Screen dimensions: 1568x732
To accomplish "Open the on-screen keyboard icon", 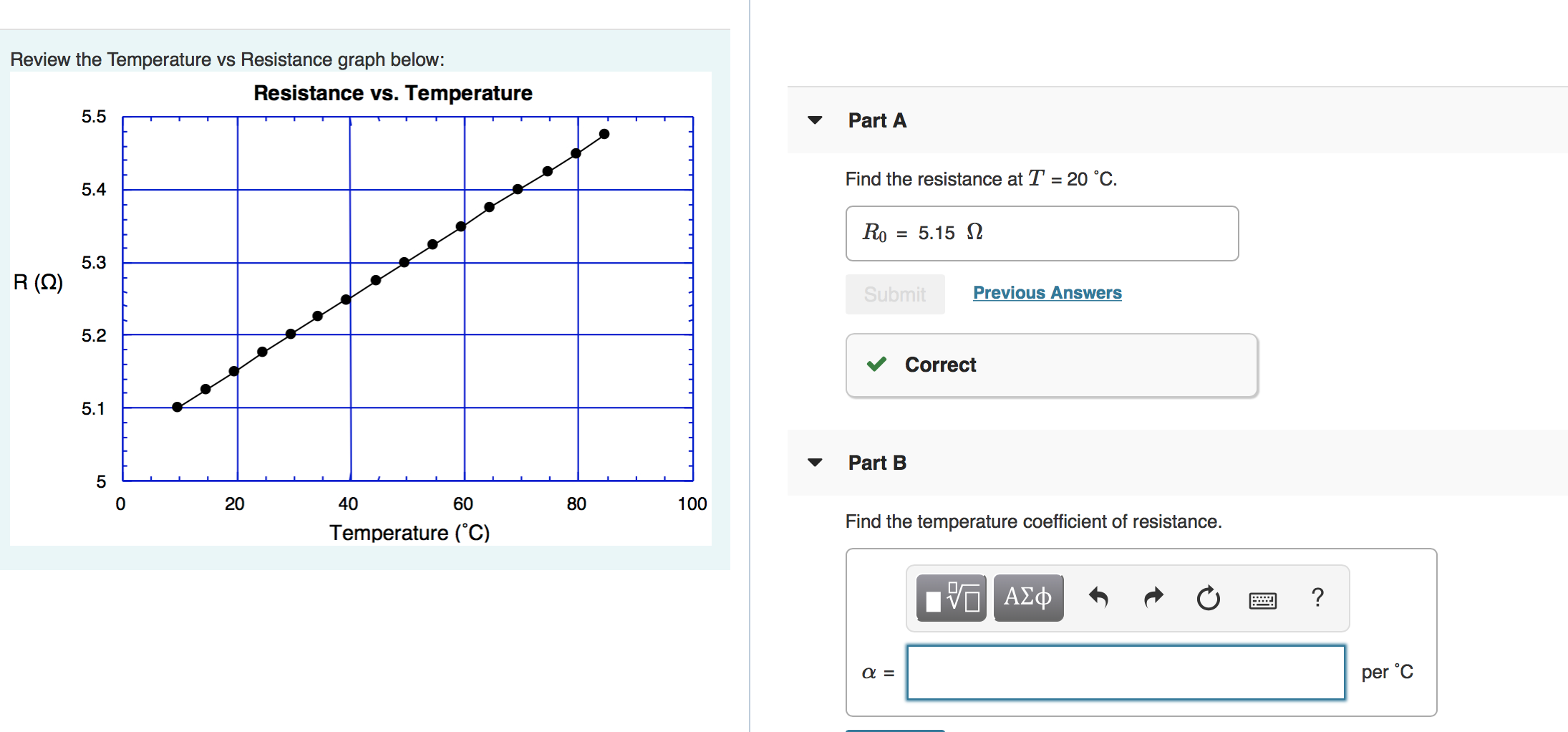I will pos(1262,599).
